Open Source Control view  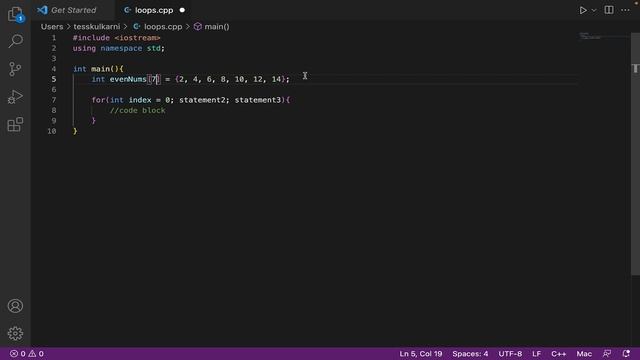coord(15,69)
